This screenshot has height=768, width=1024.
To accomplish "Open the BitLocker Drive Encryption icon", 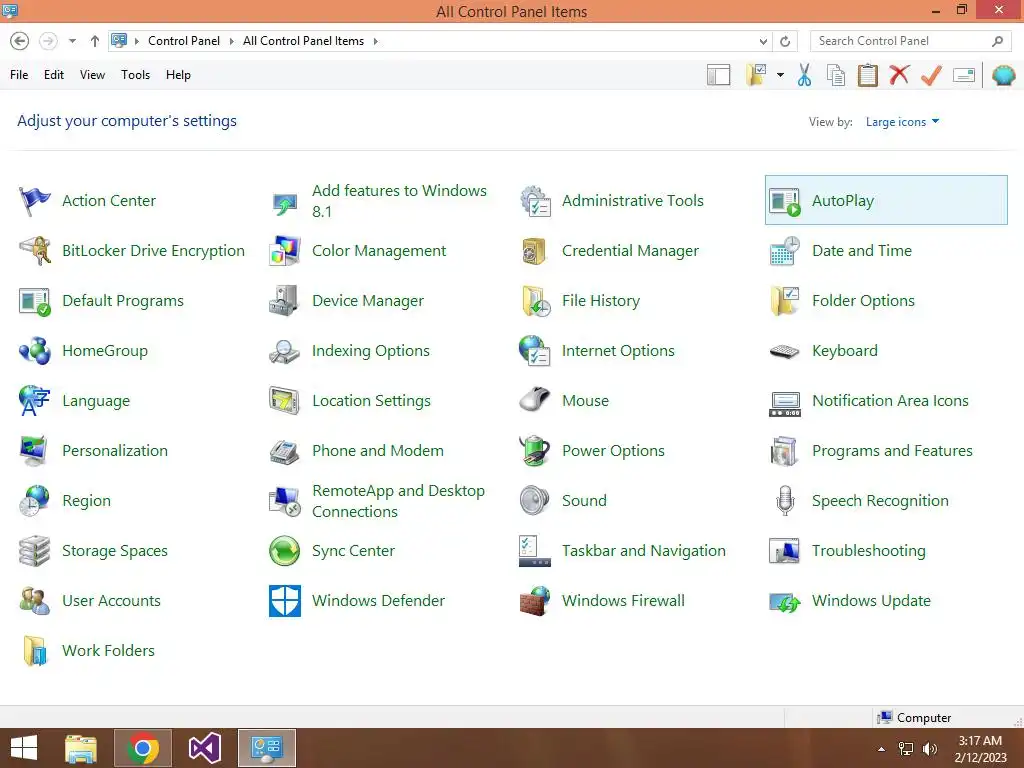I will click(35, 251).
